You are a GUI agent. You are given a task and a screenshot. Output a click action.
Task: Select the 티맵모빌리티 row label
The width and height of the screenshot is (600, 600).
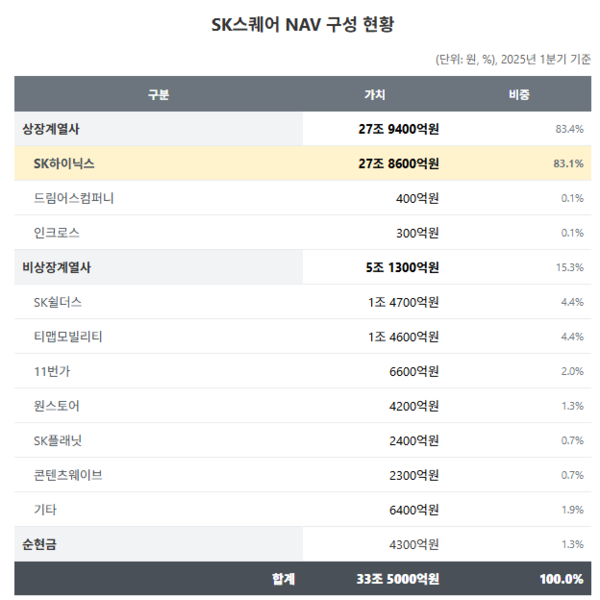(68, 336)
